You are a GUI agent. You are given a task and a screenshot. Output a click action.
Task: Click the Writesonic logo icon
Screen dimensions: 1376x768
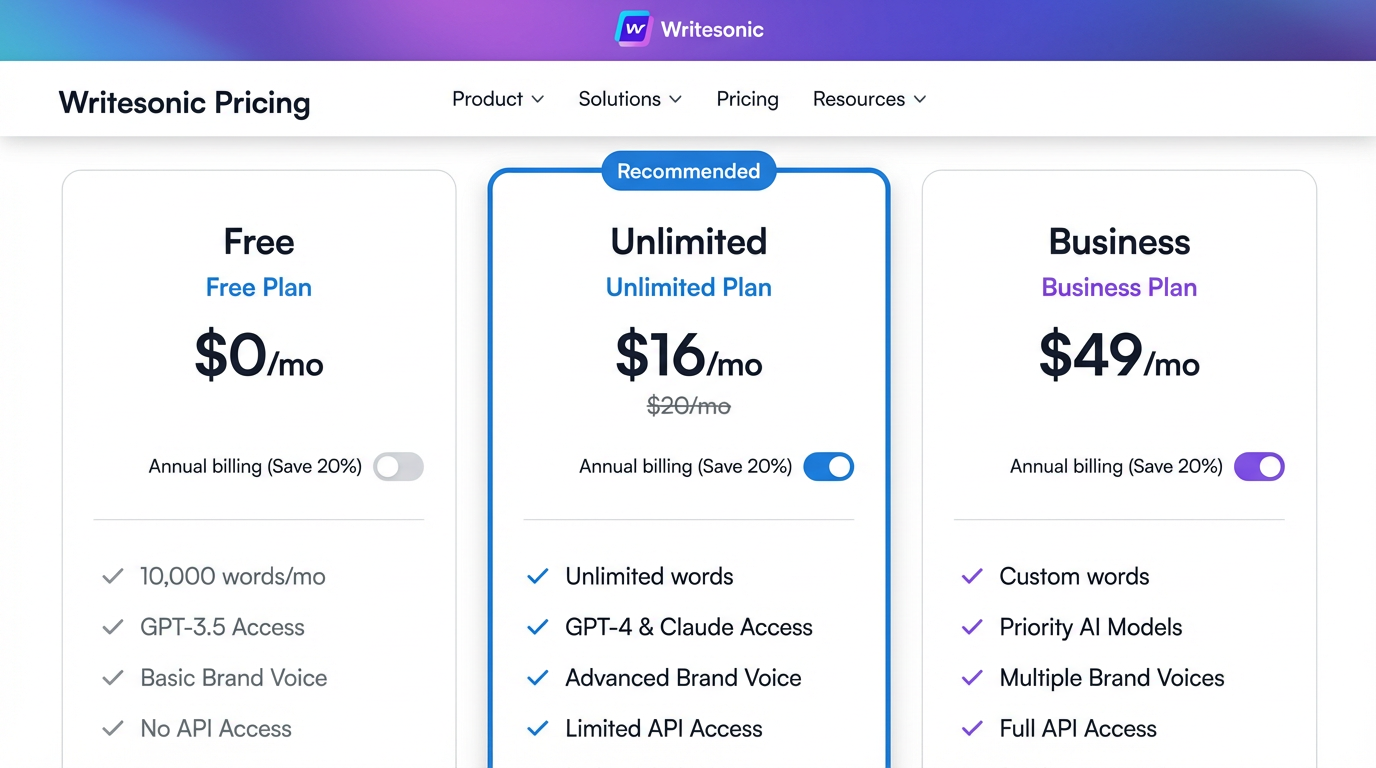point(632,28)
